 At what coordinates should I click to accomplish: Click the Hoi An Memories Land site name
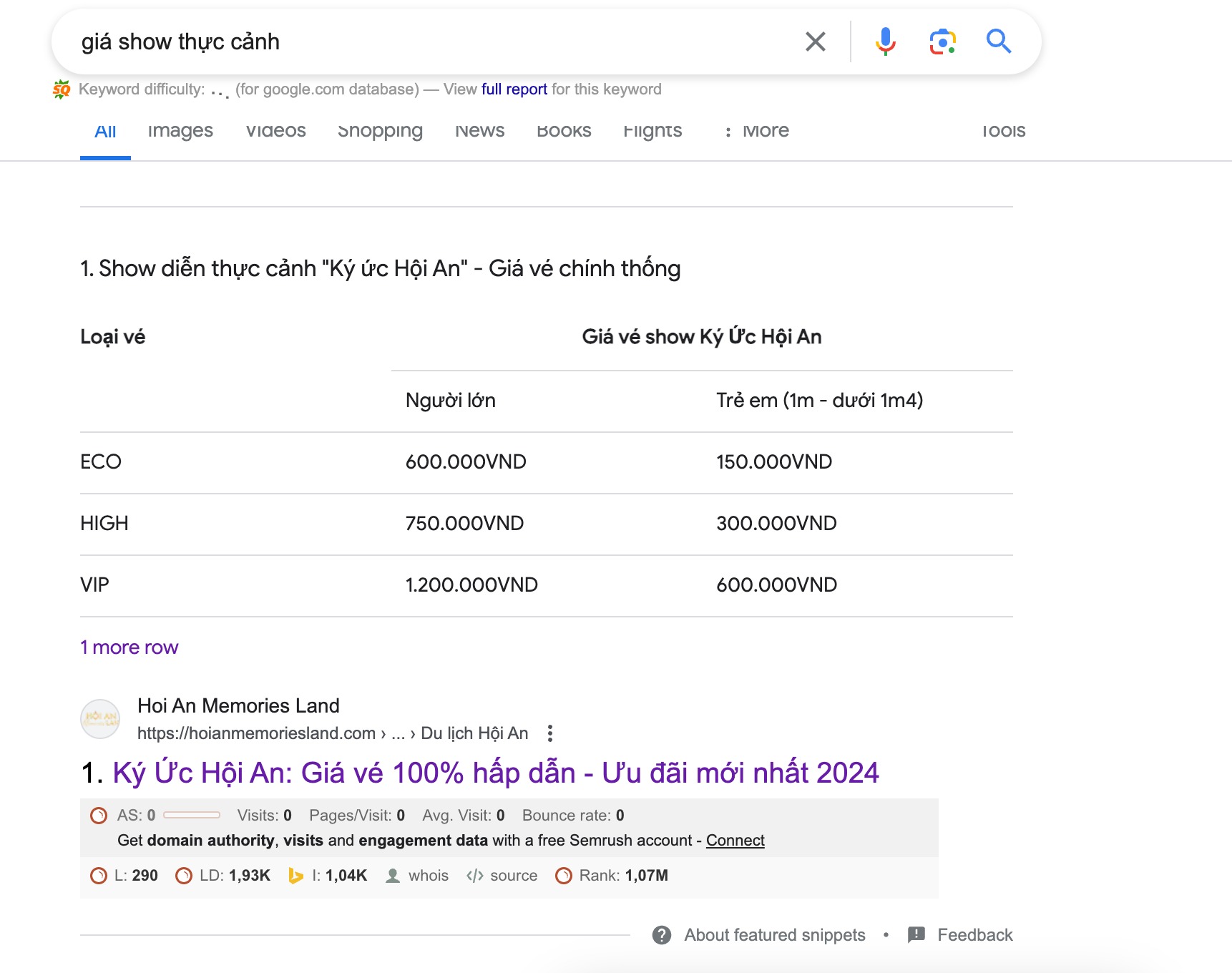pos(238,706)
